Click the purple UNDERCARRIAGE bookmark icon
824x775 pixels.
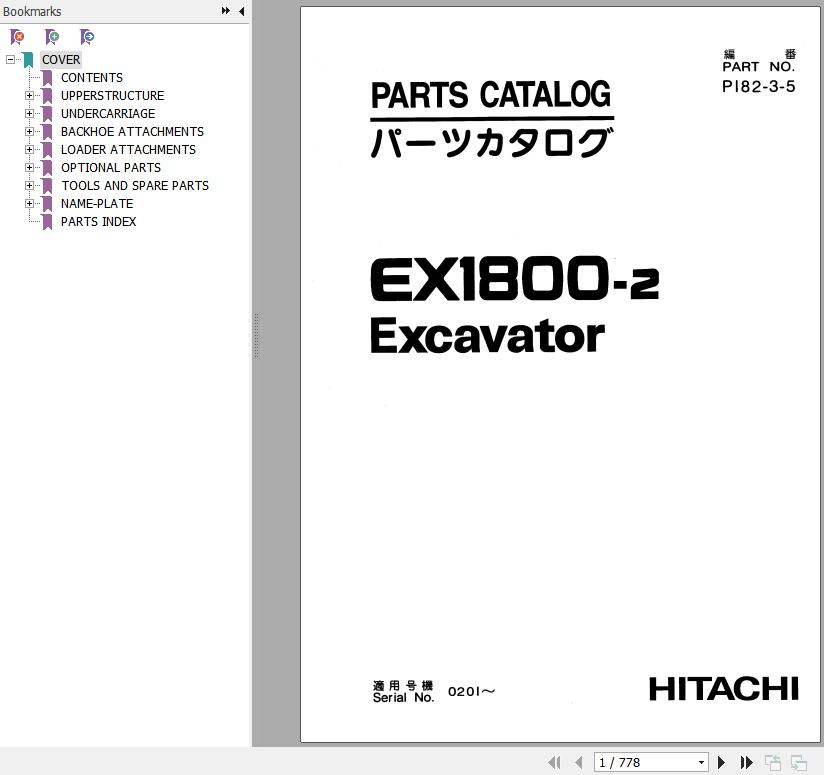pos(47,113)
